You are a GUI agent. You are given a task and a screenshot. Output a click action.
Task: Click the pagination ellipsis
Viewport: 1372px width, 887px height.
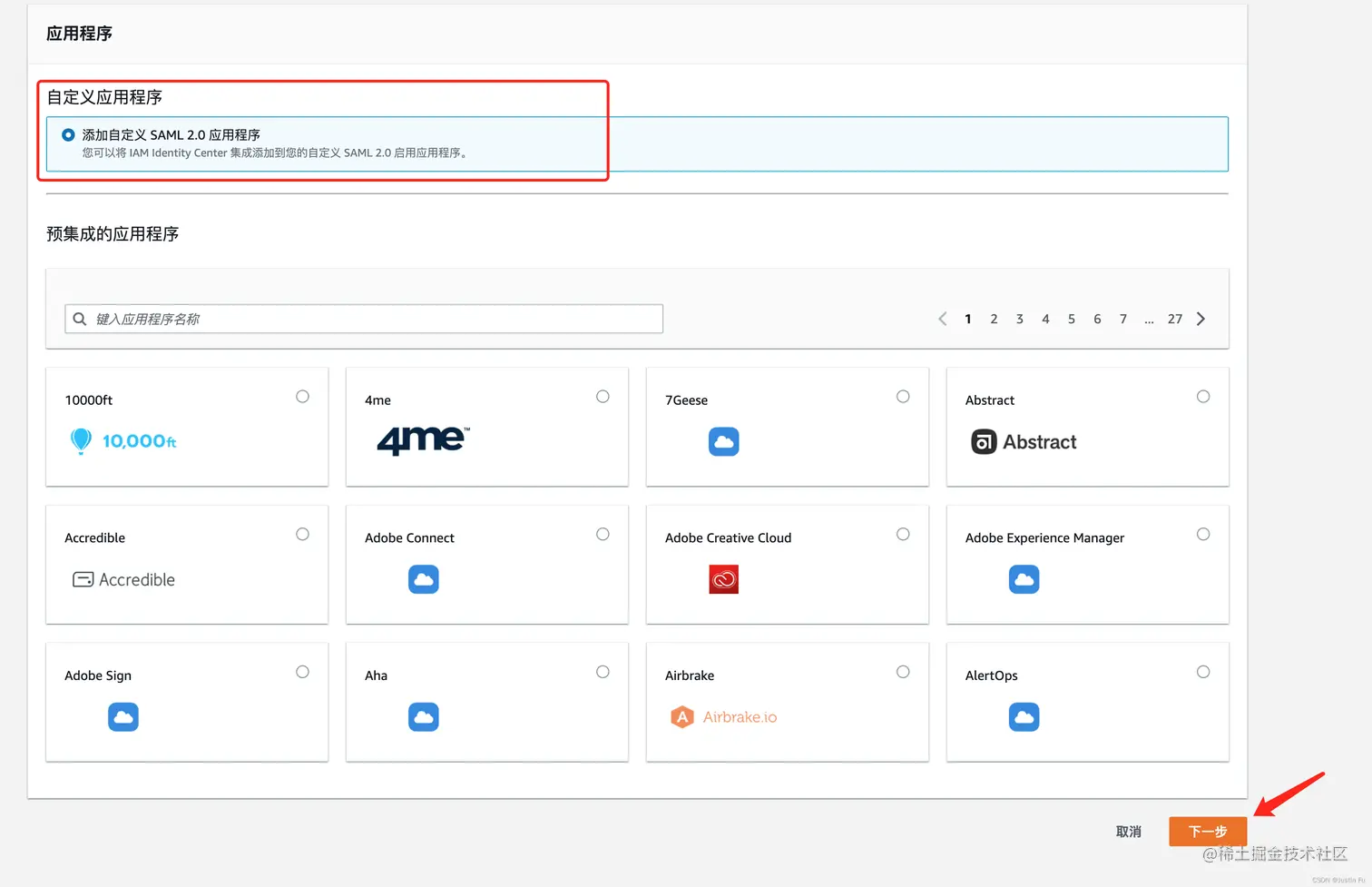click(1149, 320)
